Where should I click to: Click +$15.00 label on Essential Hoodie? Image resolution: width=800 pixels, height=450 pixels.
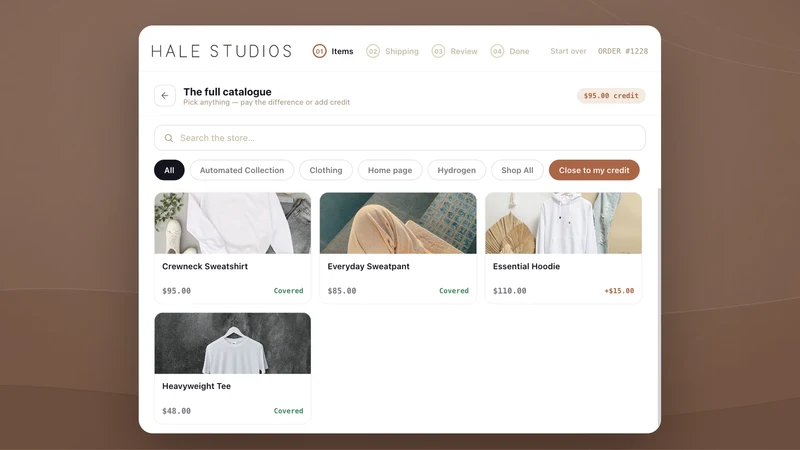619,291
